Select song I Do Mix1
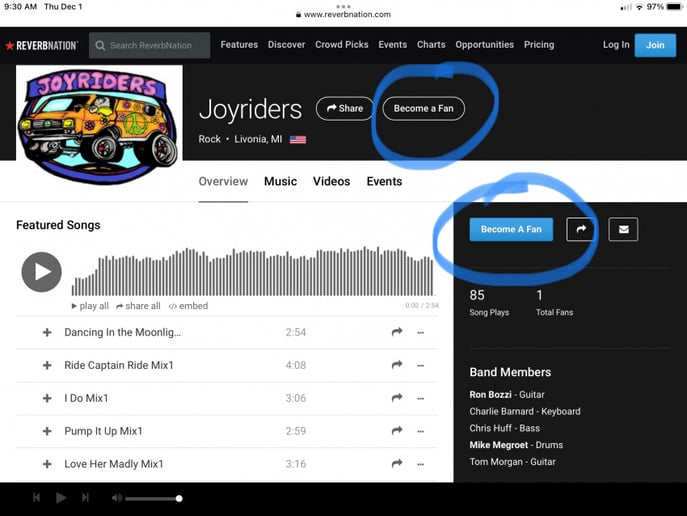 click(86, 398)
